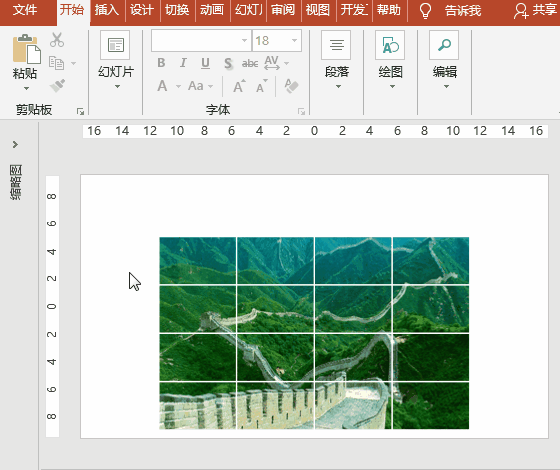560x470 pixels.
Task: Open the 开发工具 ribbon tab
Action: coord(354,10)
